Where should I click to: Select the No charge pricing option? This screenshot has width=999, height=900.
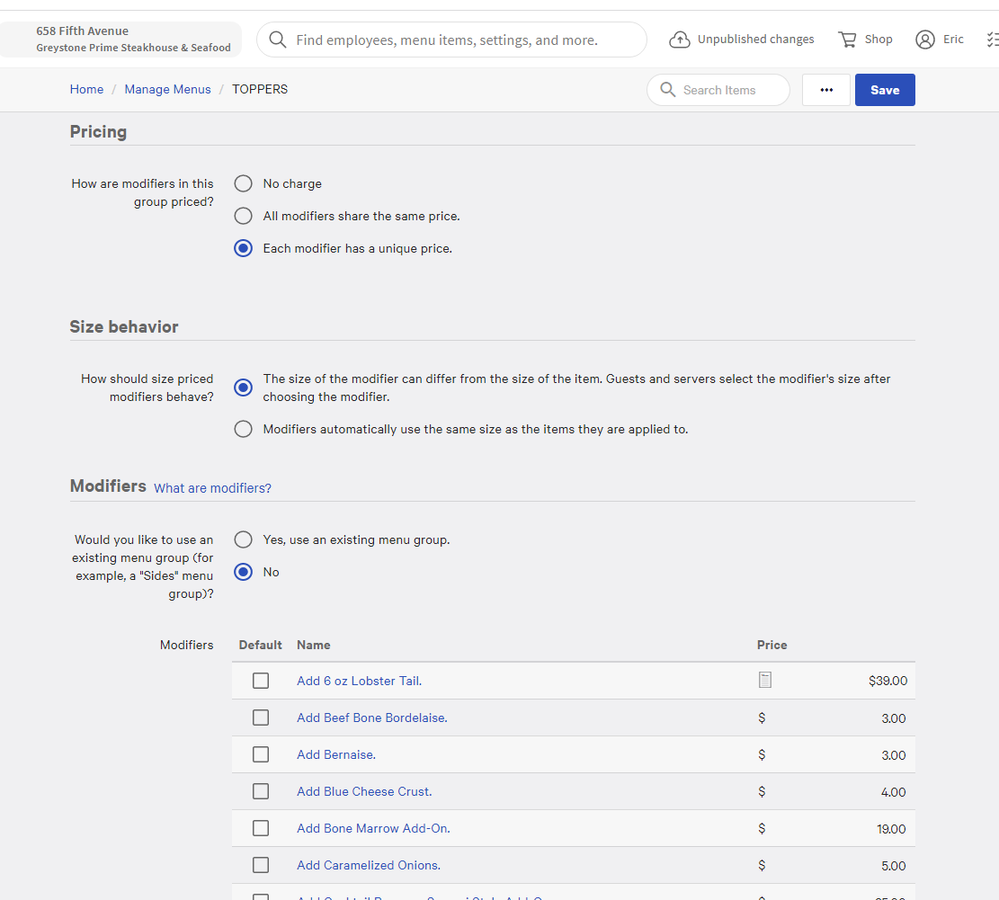(x=243, y=184)
